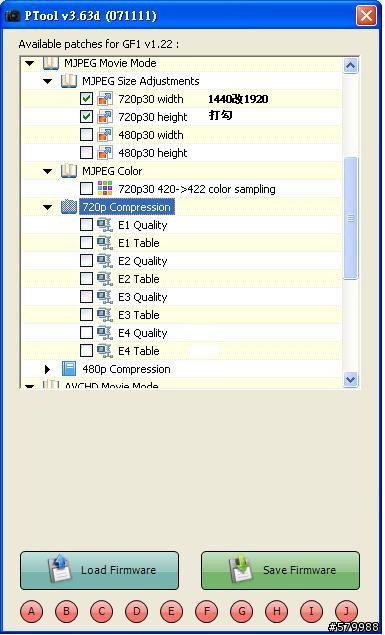
Task: Click the MJPEG Color book icon
Action: (69, 171)
